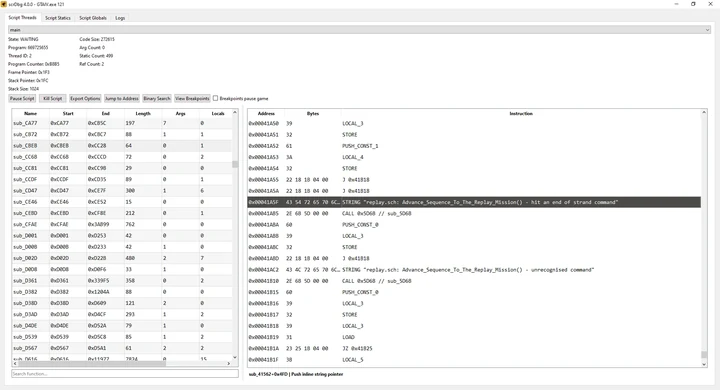Select the sub_CD47 function row
This screenshot has width=720, height=390.
pos(122,191)
